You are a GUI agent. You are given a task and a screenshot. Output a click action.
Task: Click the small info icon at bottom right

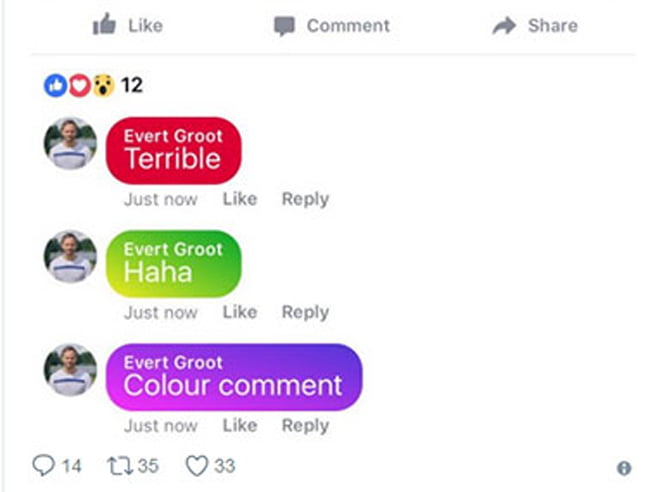point(624,468)
